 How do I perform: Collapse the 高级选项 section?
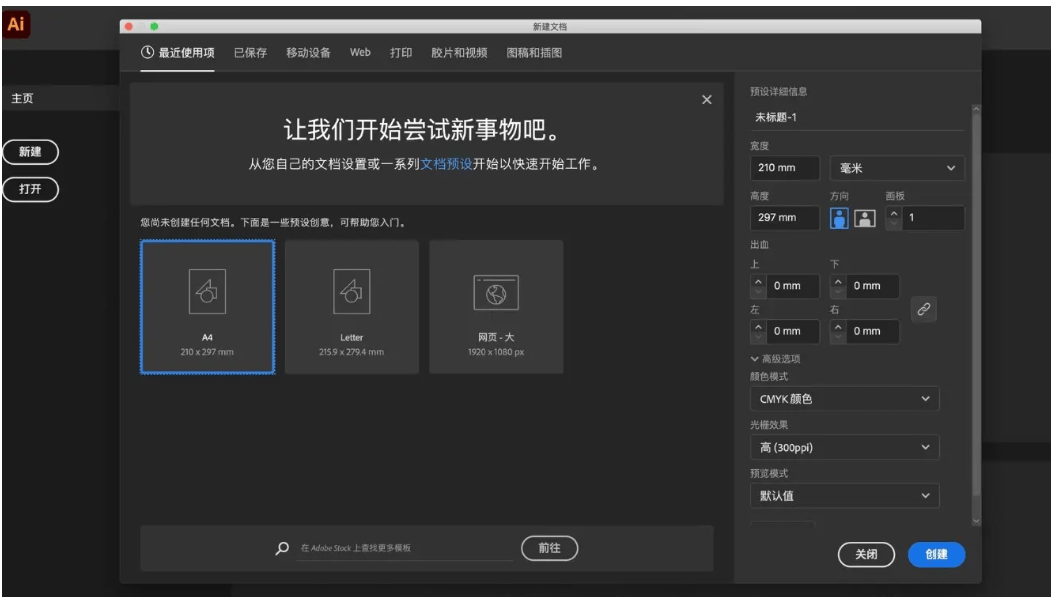(x=775, y=359)
